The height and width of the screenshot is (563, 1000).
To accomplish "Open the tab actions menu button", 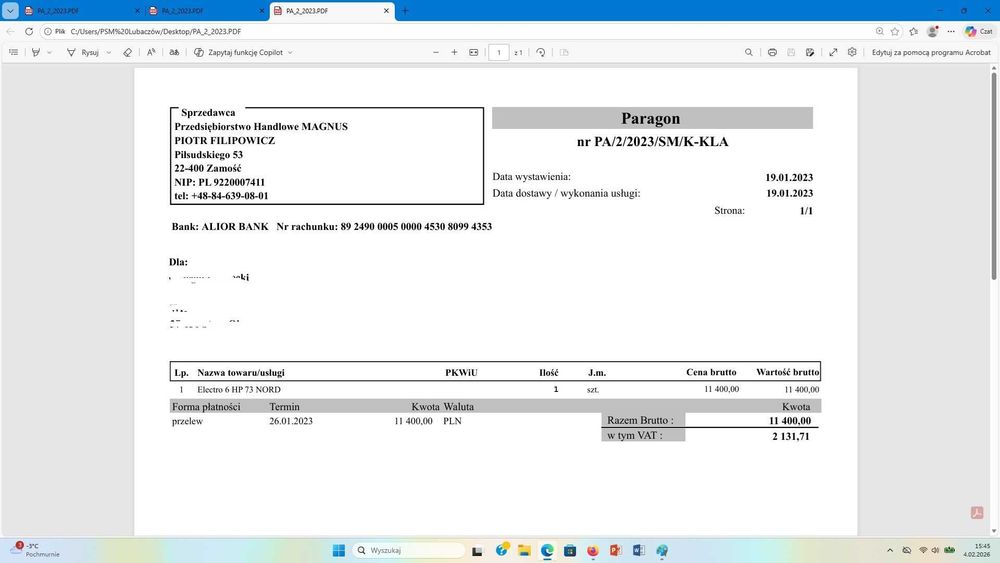I will point(10,11).
